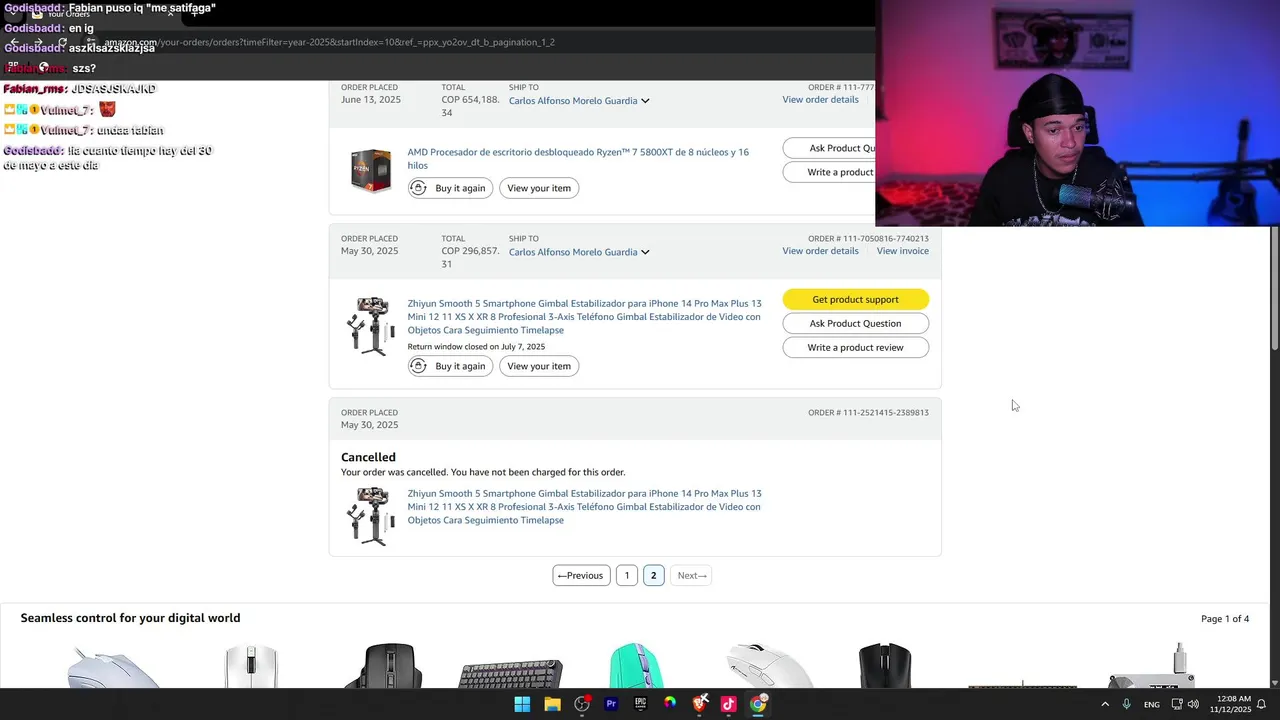Show hidden system tray icons

coord(1105,704)
